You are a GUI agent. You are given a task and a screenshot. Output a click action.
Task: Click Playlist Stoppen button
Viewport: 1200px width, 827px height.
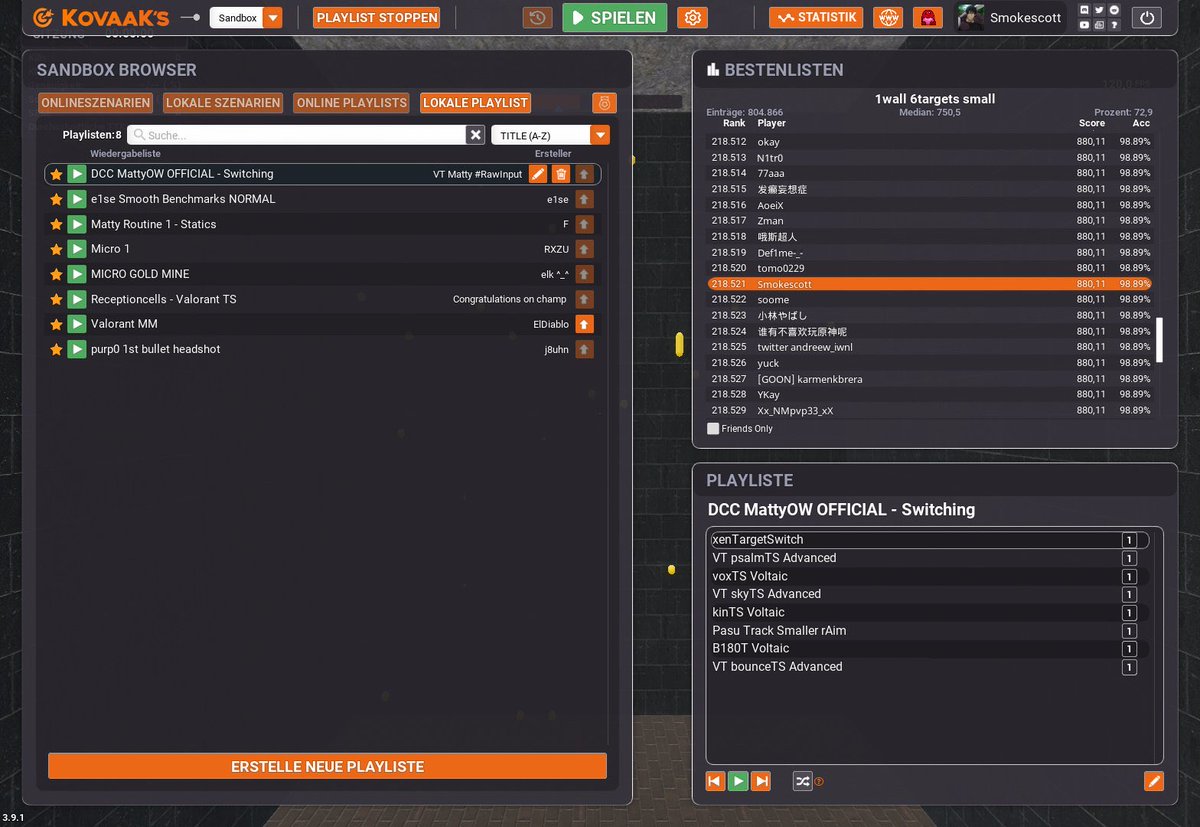click(377, 17)
